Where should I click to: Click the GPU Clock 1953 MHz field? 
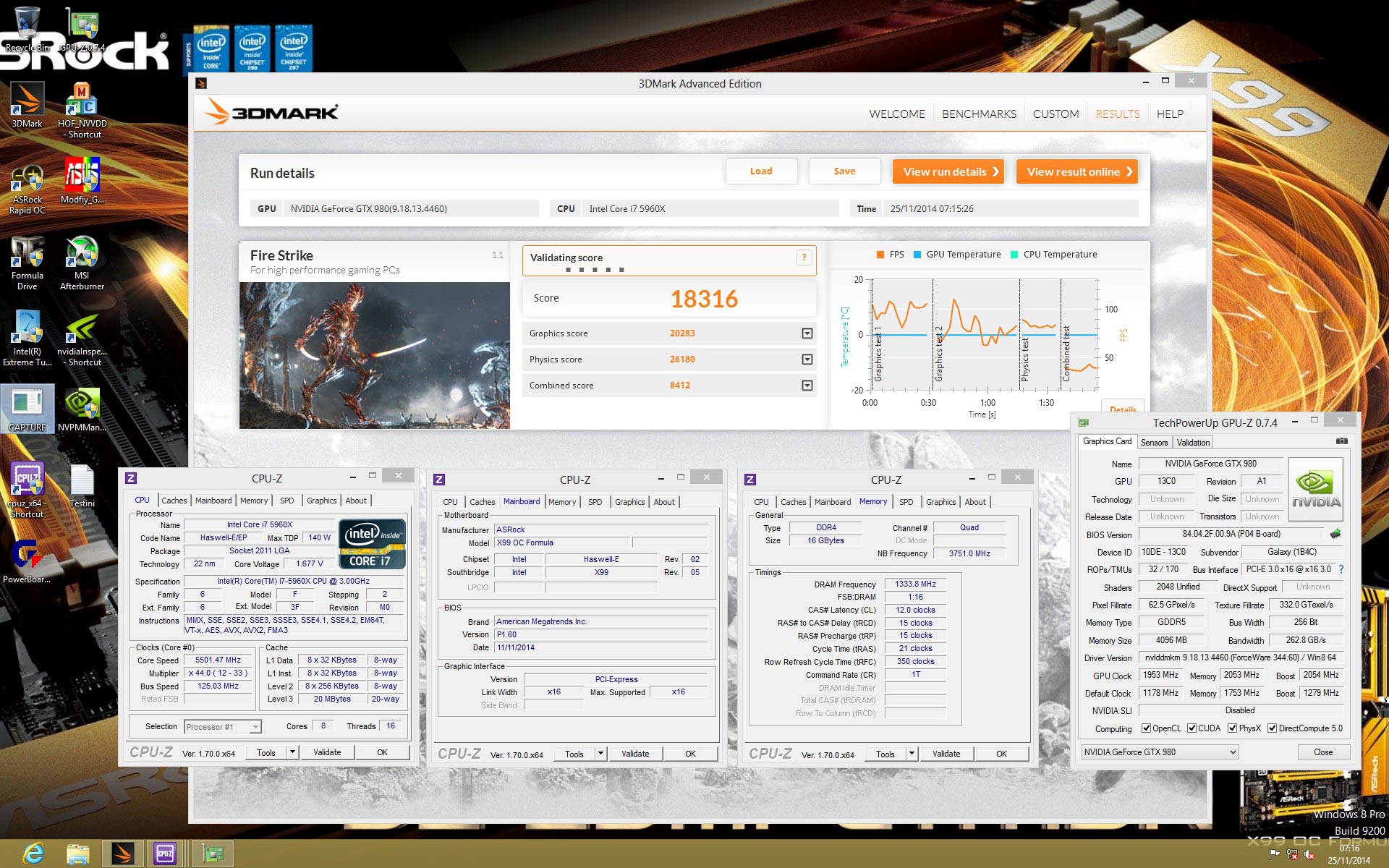click(x=1160, y=675)
